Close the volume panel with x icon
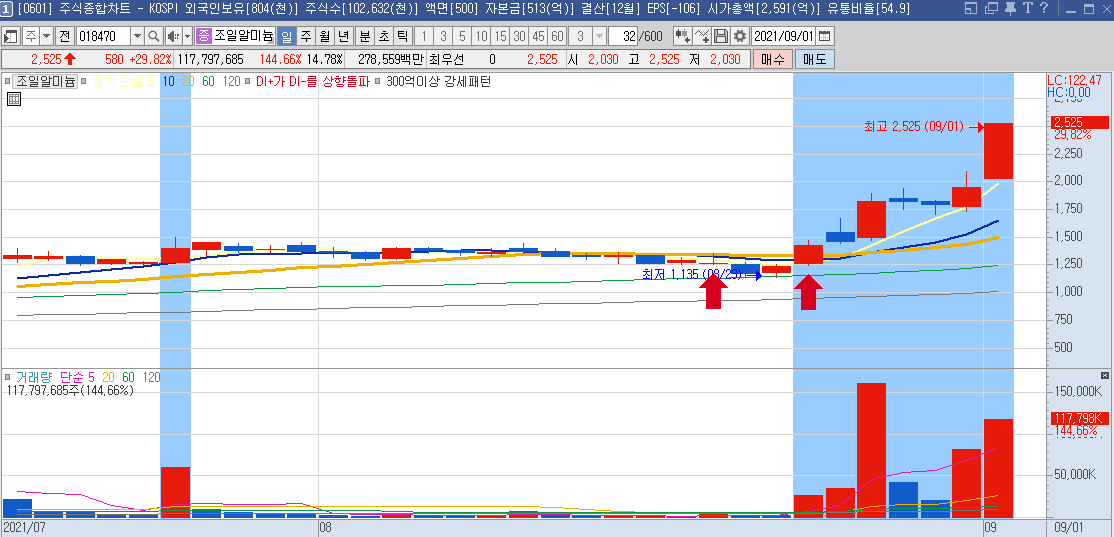This screenshot has height=537, width=1114. tap(1105, 374)
